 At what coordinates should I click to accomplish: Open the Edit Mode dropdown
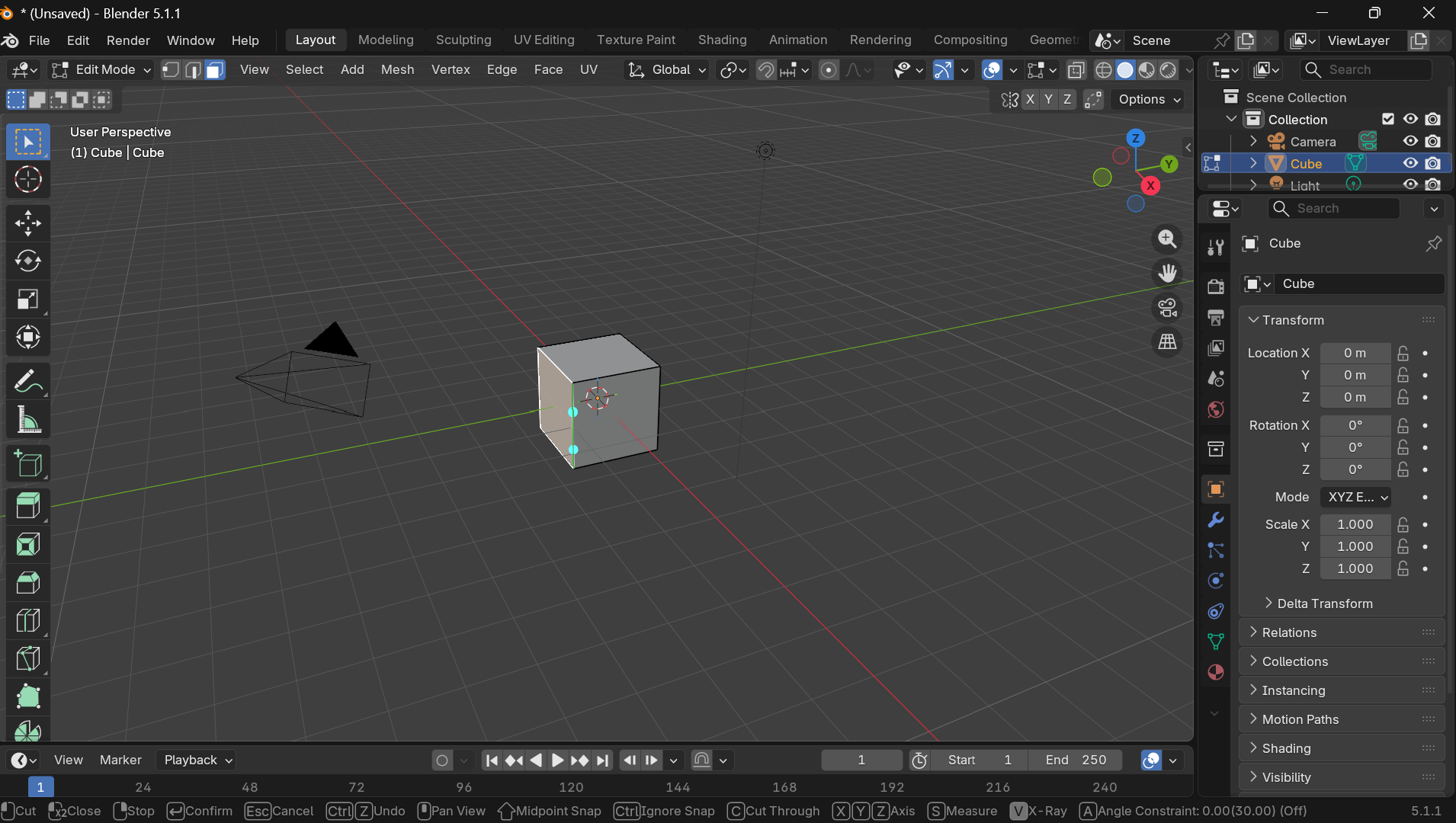[101, 70]
